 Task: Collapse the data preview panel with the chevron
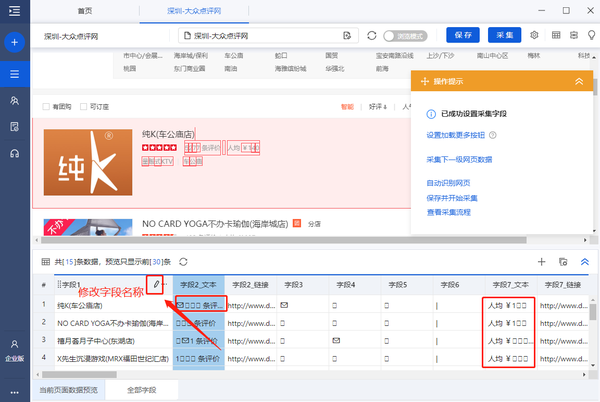585,262
